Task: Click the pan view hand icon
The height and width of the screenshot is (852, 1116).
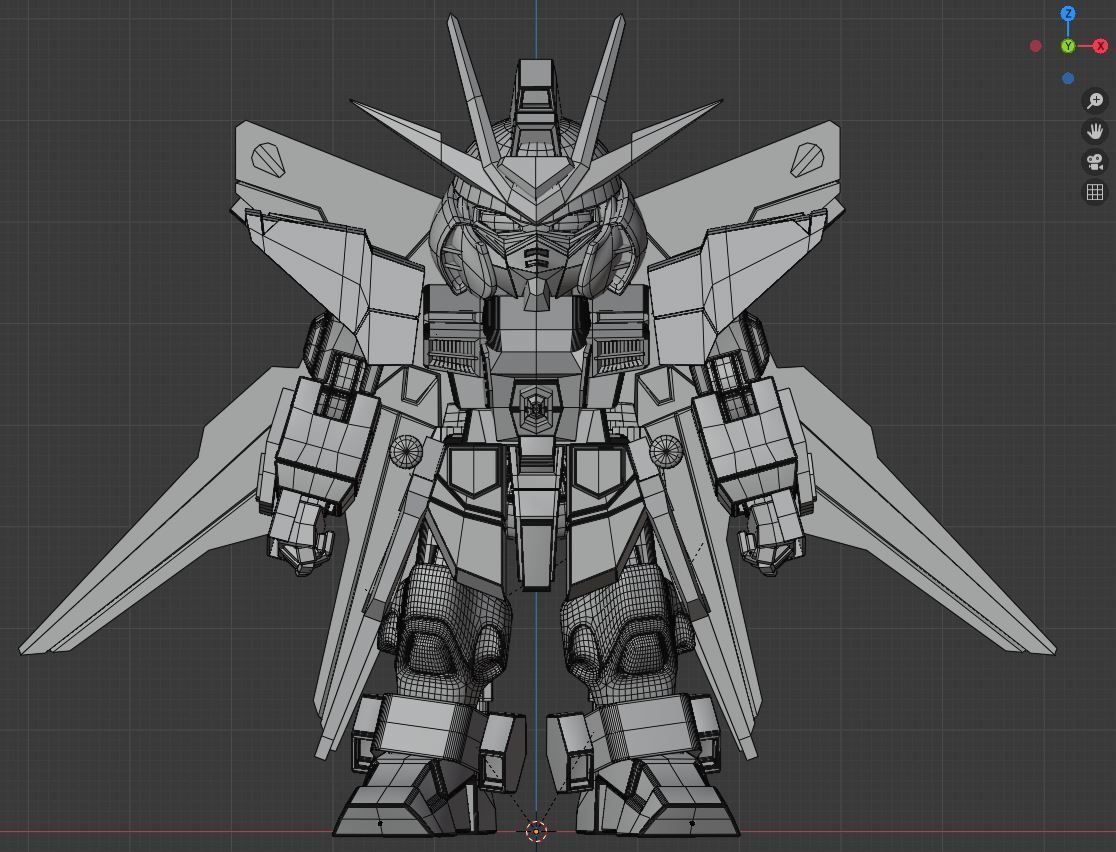Action: pos(1095,132)
